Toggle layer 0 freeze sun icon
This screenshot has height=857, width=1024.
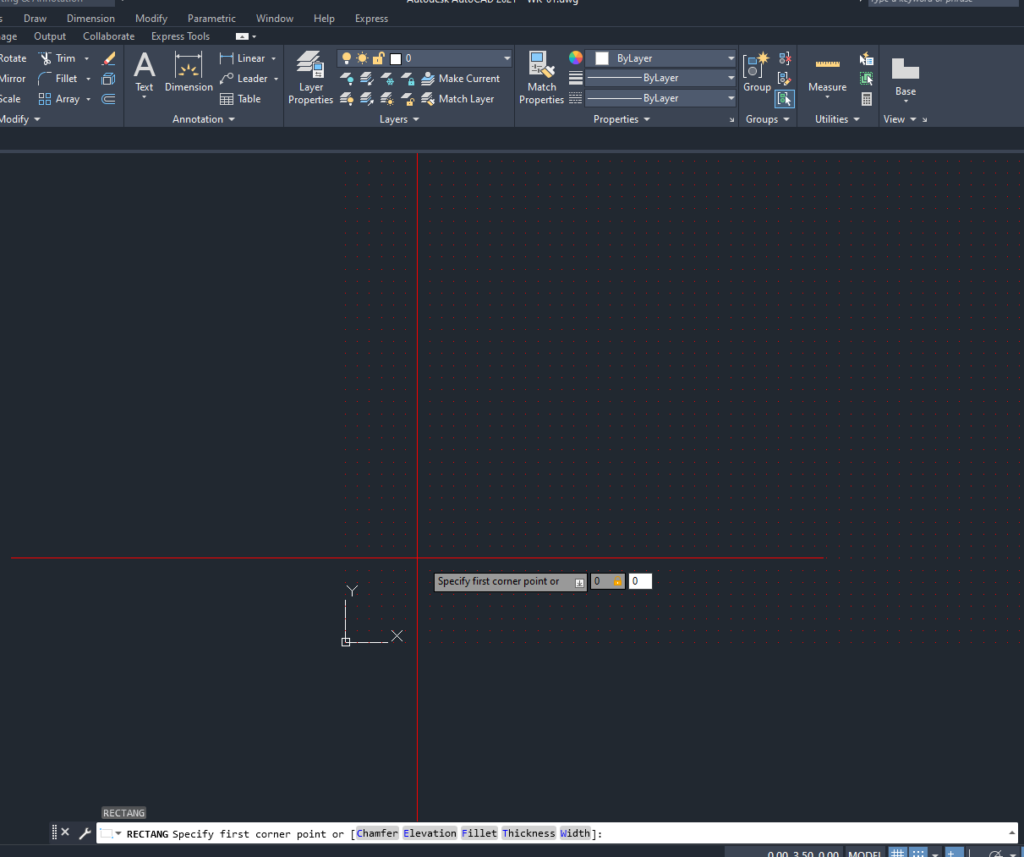tap(362, 58)
